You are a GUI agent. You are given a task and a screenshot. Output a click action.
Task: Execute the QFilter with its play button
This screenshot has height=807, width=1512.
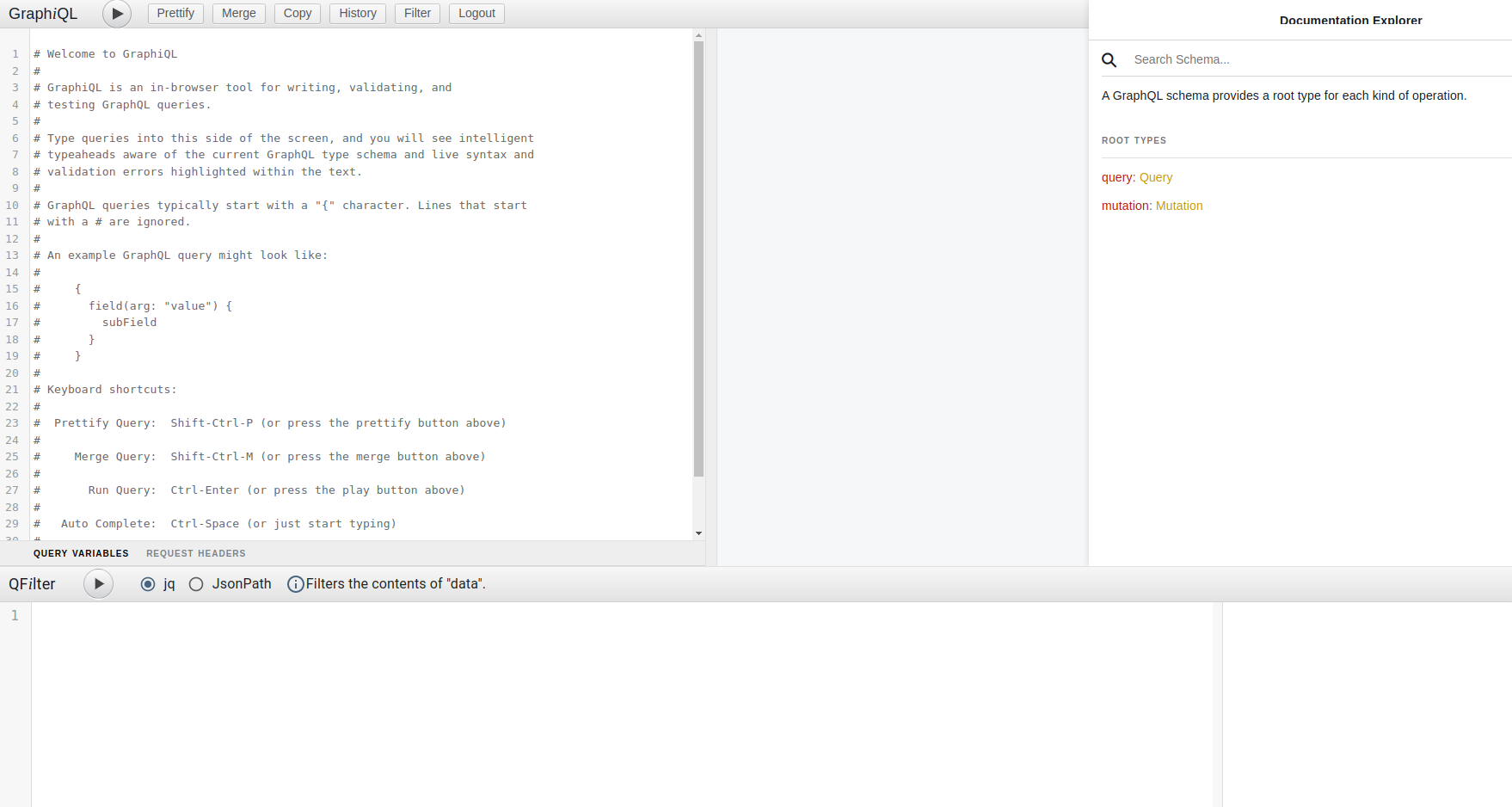click(98, 583)
